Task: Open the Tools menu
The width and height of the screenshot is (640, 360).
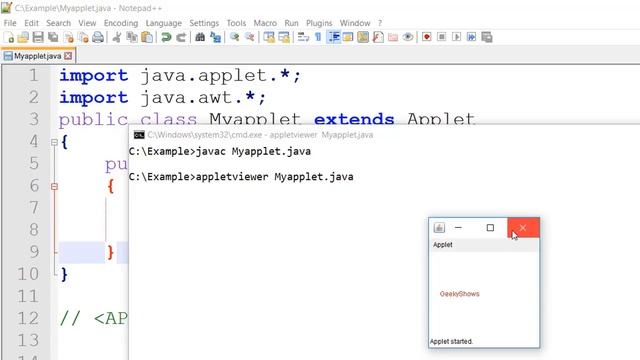Action: coord(236,23)
